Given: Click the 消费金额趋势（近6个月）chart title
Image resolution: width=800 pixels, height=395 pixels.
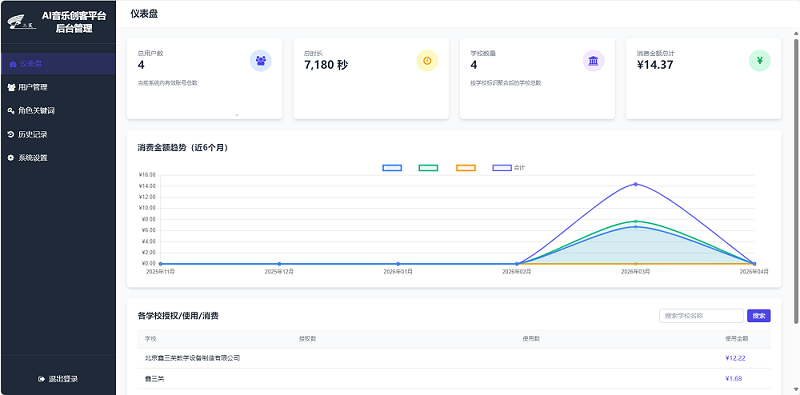Looking at the screenshot, I should (183, 148).
